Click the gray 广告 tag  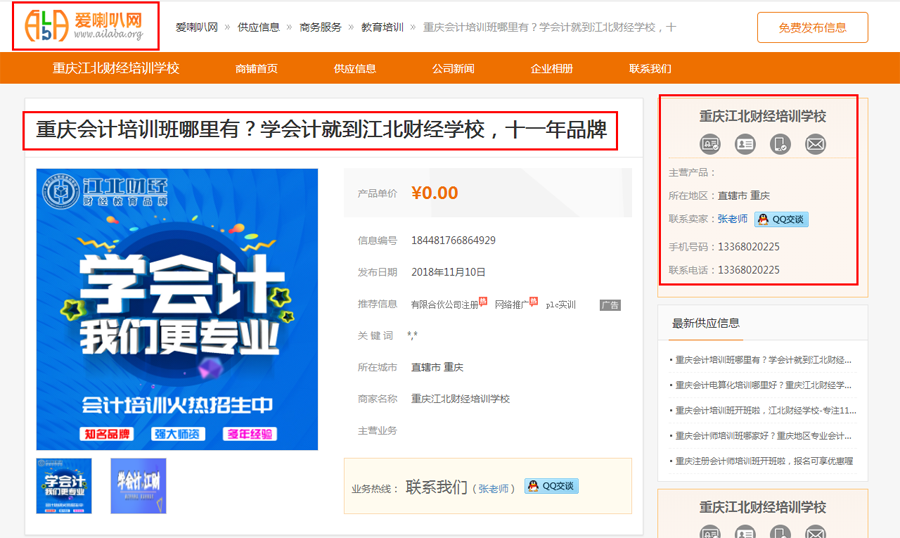610,305
